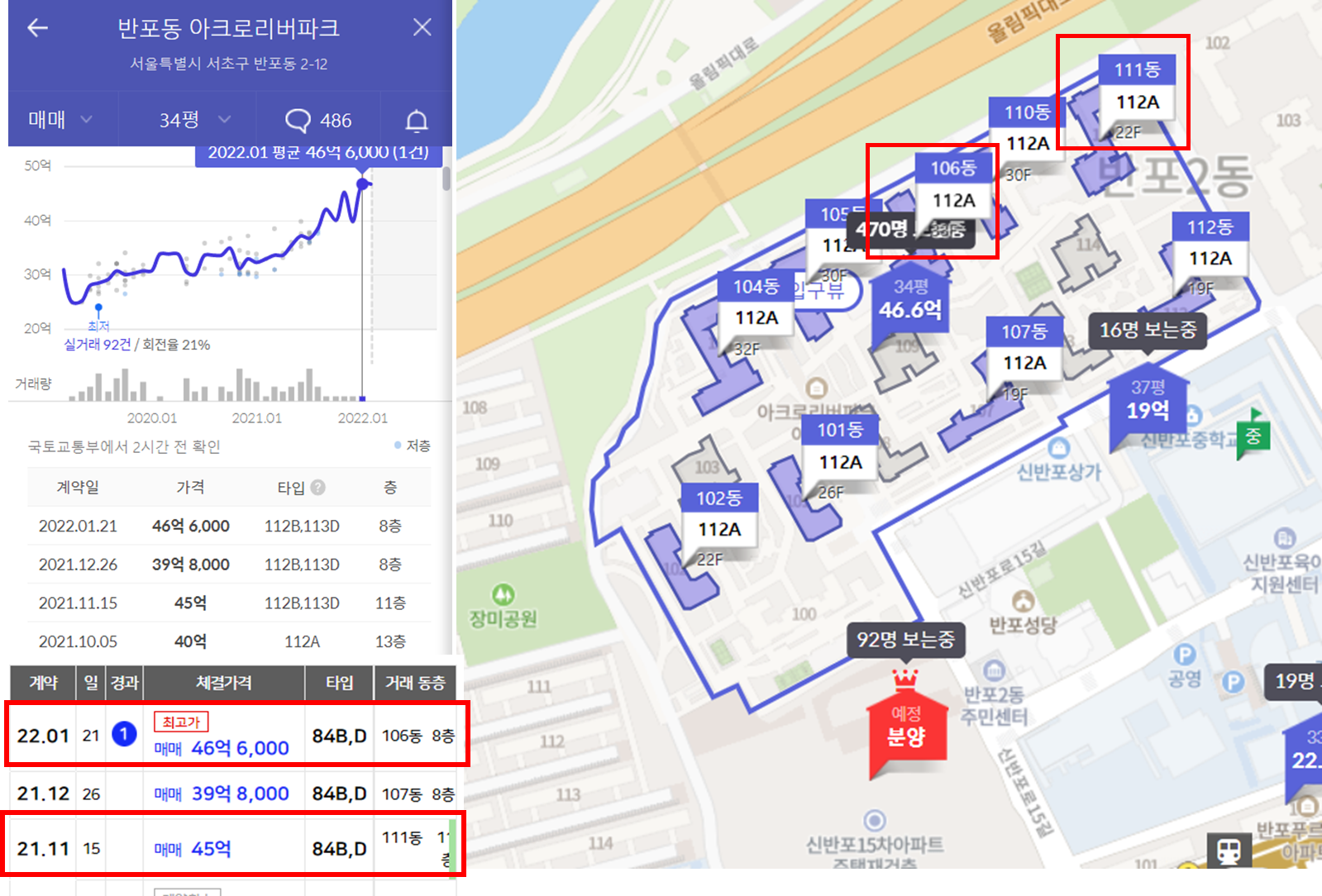Click the subway transit icon on map
The width and height of the screenshot is (1322, 896).
1229,850
